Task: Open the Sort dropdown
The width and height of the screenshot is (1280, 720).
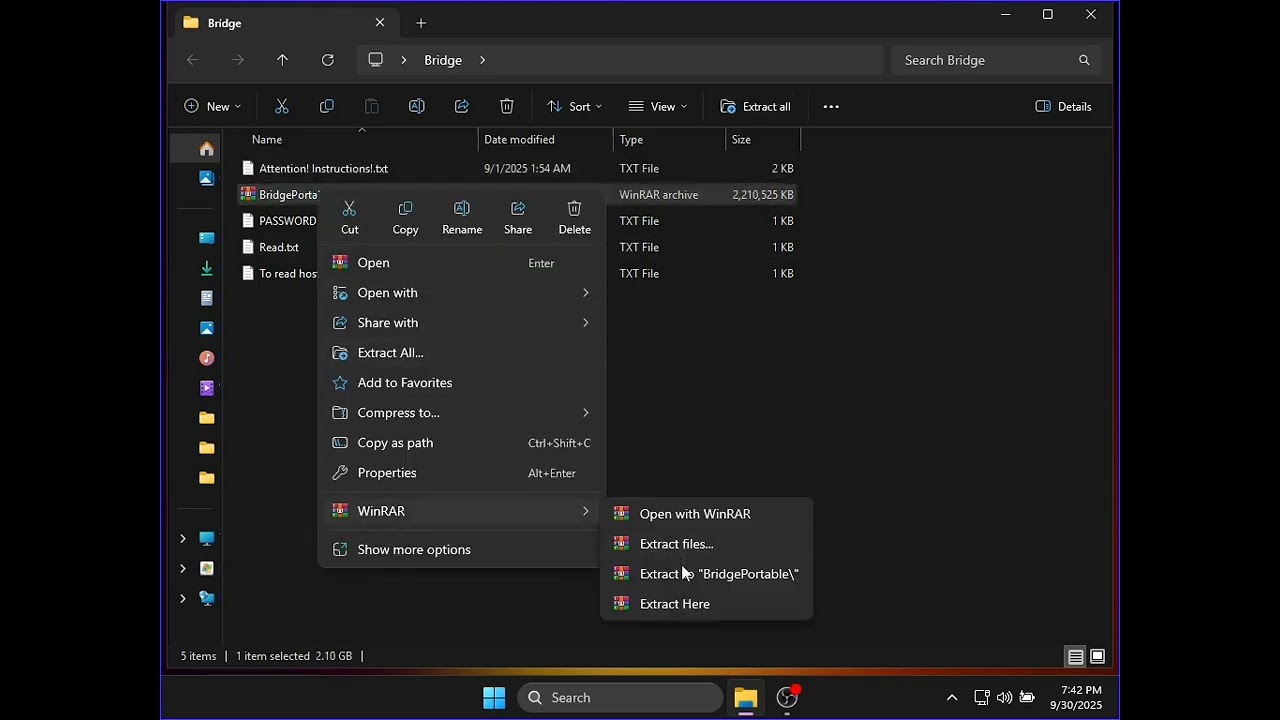Action: pyautogui.click(x=574, y=106)
